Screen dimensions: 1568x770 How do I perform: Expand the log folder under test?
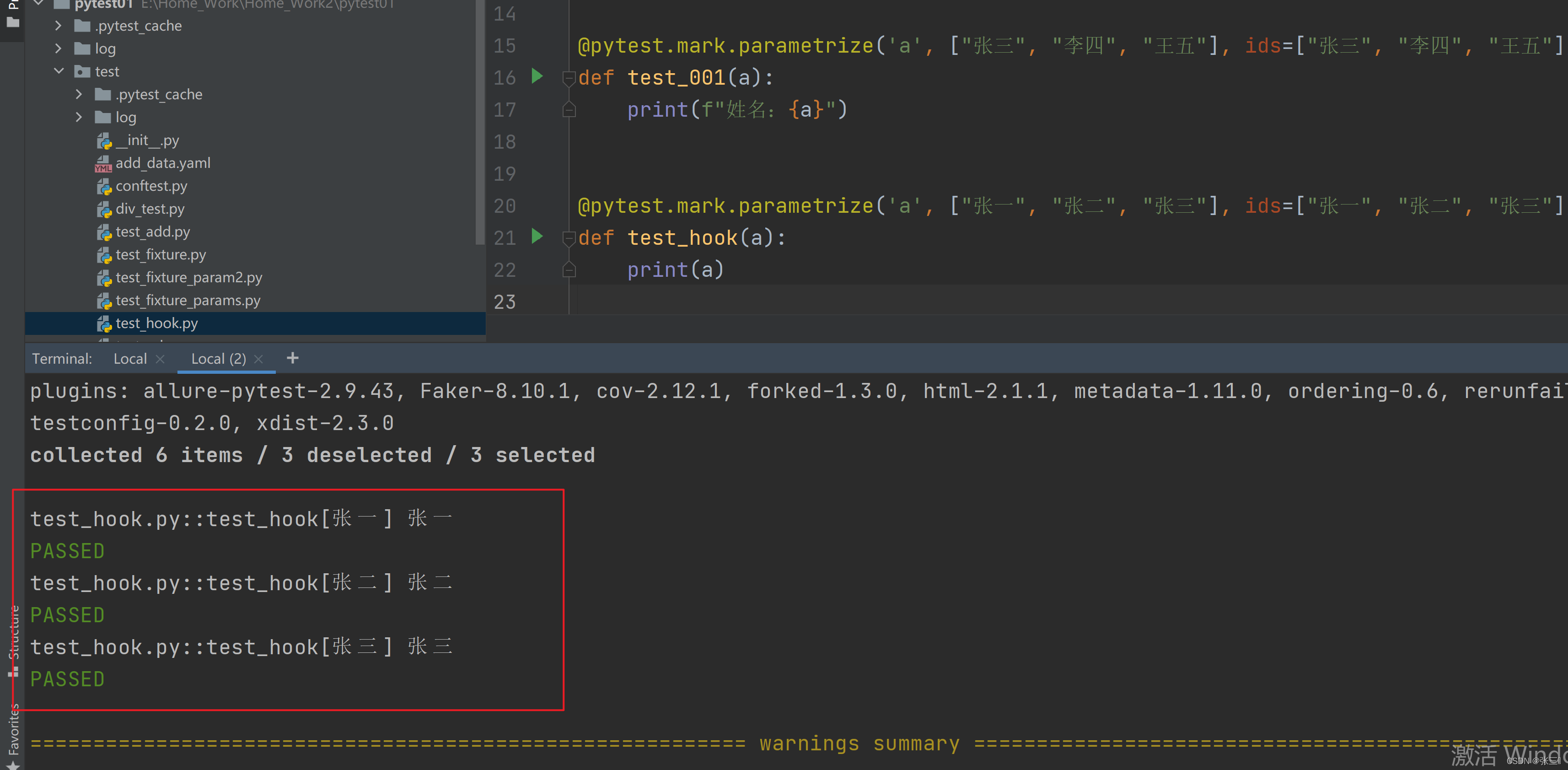click(79, 117)
